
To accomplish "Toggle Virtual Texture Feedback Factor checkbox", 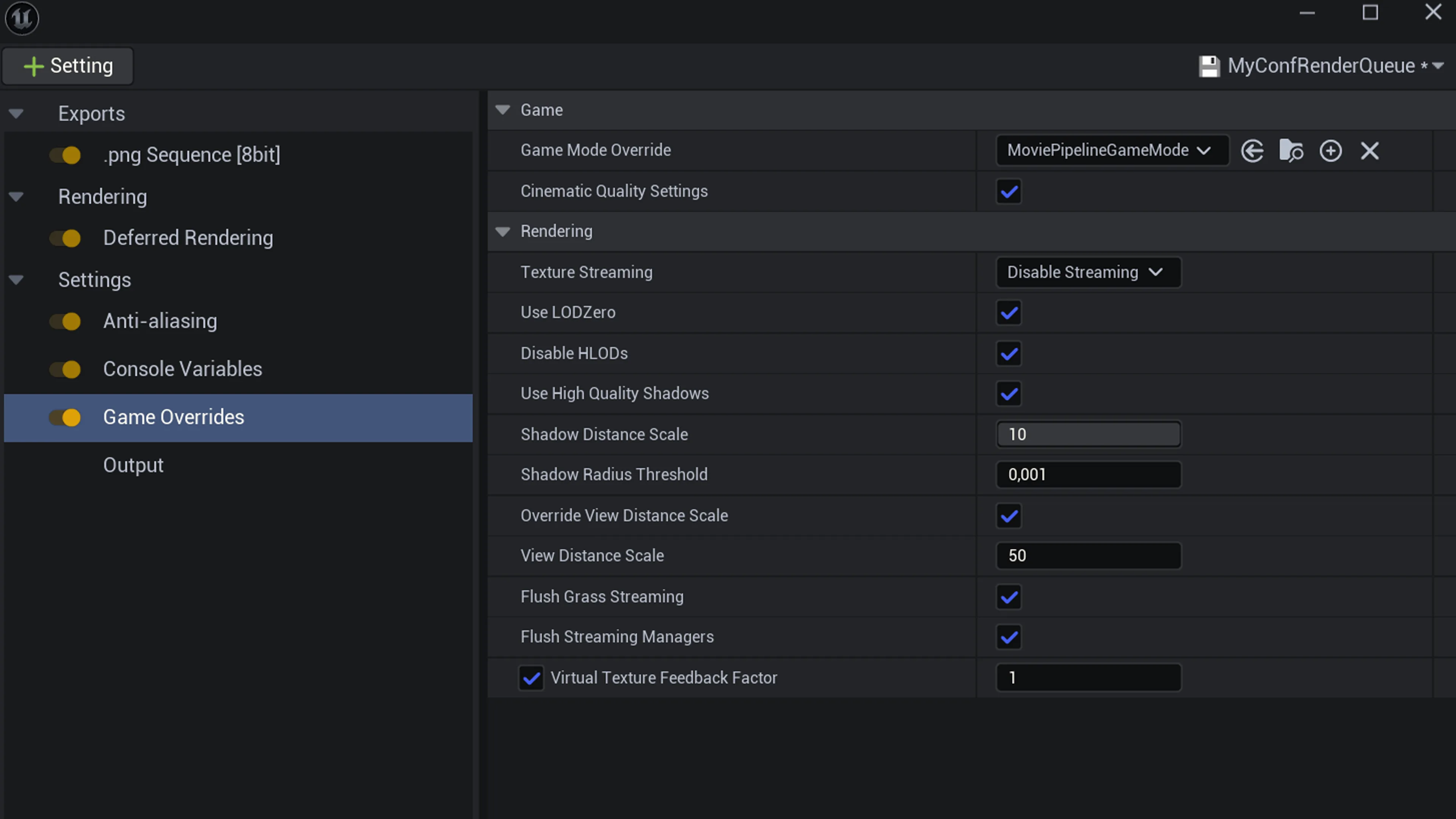I will pyautogui.click(x=531, y=678).
